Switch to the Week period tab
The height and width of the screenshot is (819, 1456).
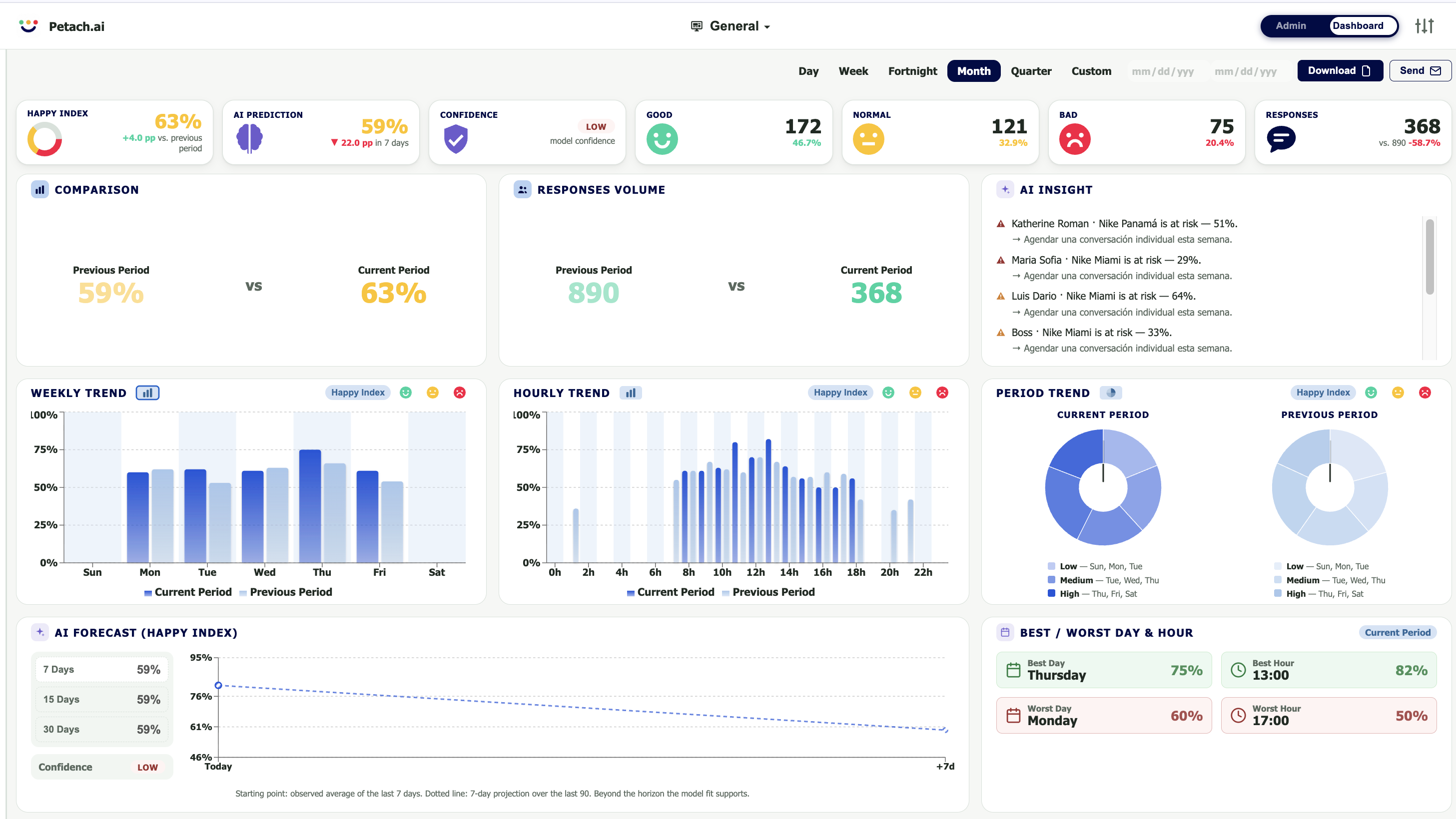853,71
